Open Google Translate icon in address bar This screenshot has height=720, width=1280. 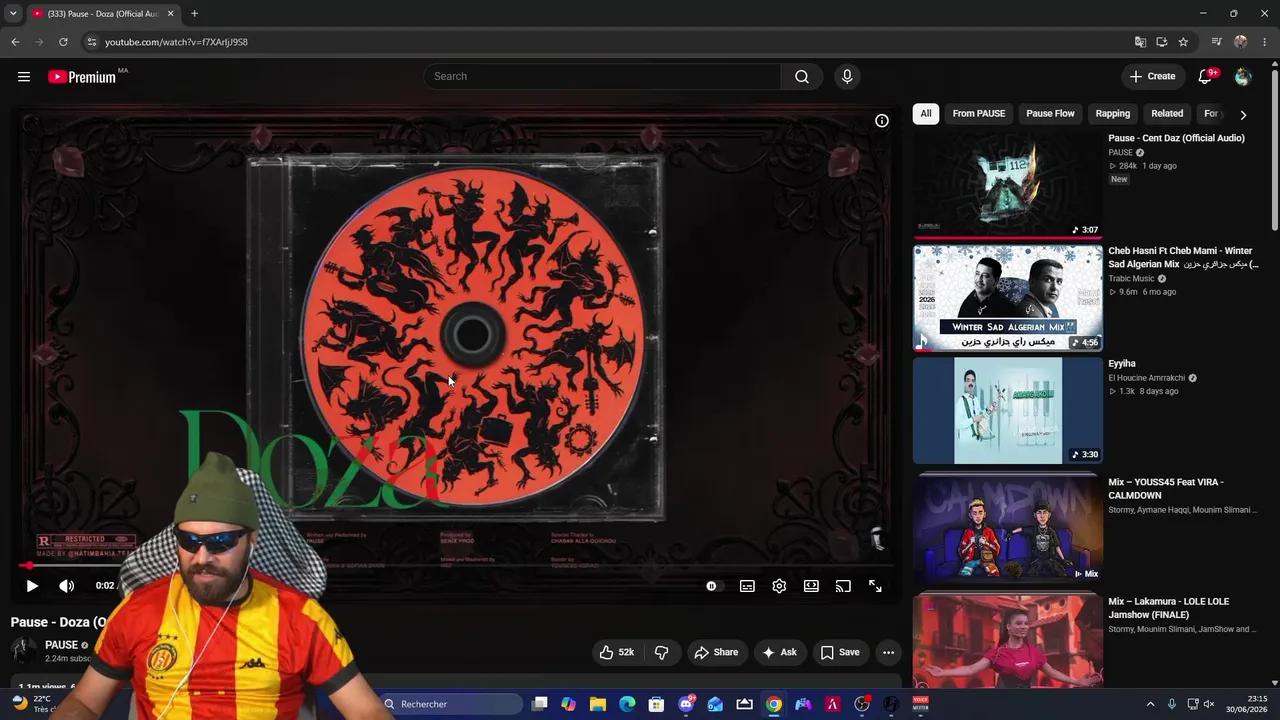click(1140, 42)
